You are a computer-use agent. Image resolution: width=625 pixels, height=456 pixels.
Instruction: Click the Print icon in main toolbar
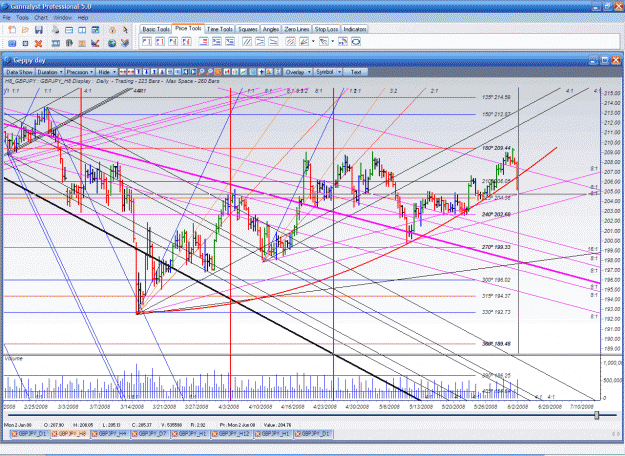pos(55,30)
